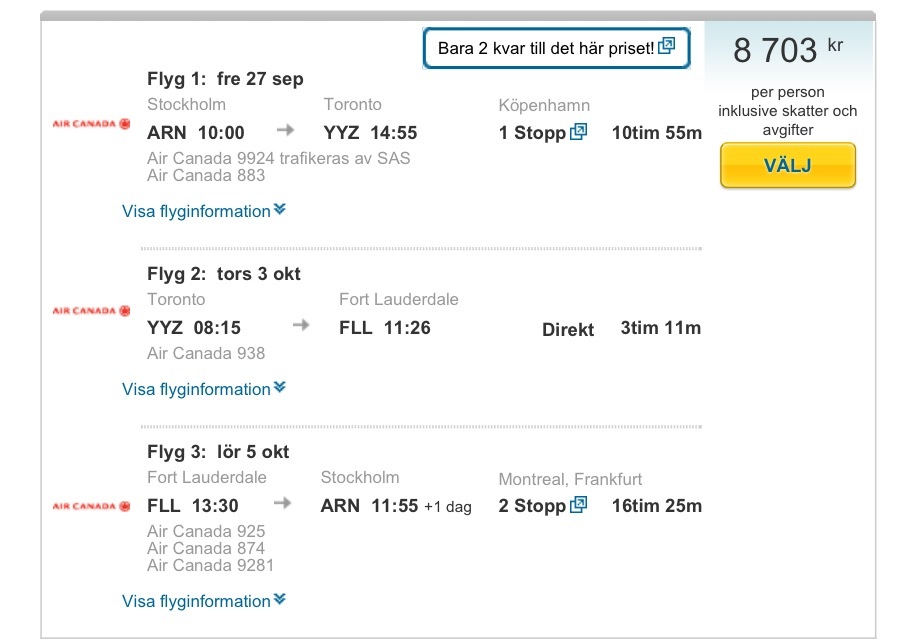923x641 pixels.
Task: Click the arrow between YYZ and FLL
Action: pyautogui.click(x=301, y=326)
